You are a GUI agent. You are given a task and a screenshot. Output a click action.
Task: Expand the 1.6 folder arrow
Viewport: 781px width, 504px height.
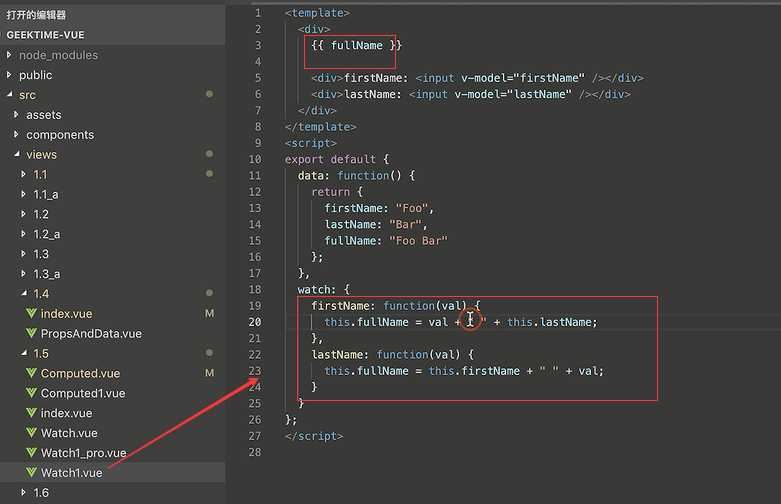click(23, 492)
